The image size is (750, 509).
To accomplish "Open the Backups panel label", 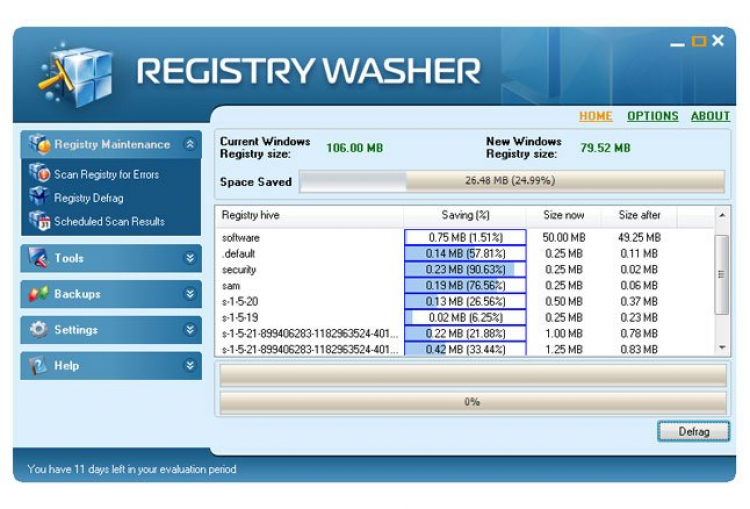I will (77, 294).
